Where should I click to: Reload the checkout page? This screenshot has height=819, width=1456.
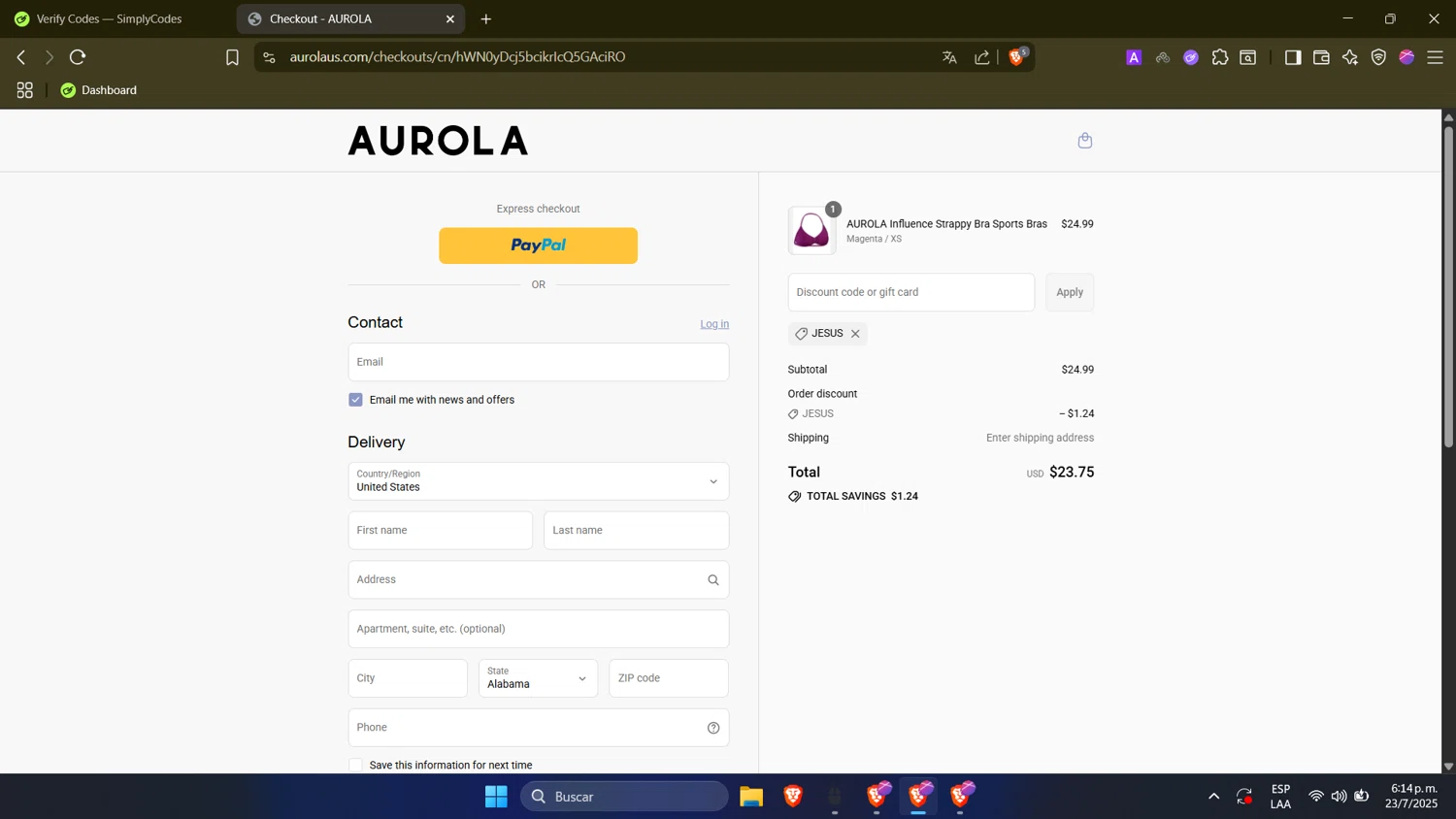pos(78,57)
